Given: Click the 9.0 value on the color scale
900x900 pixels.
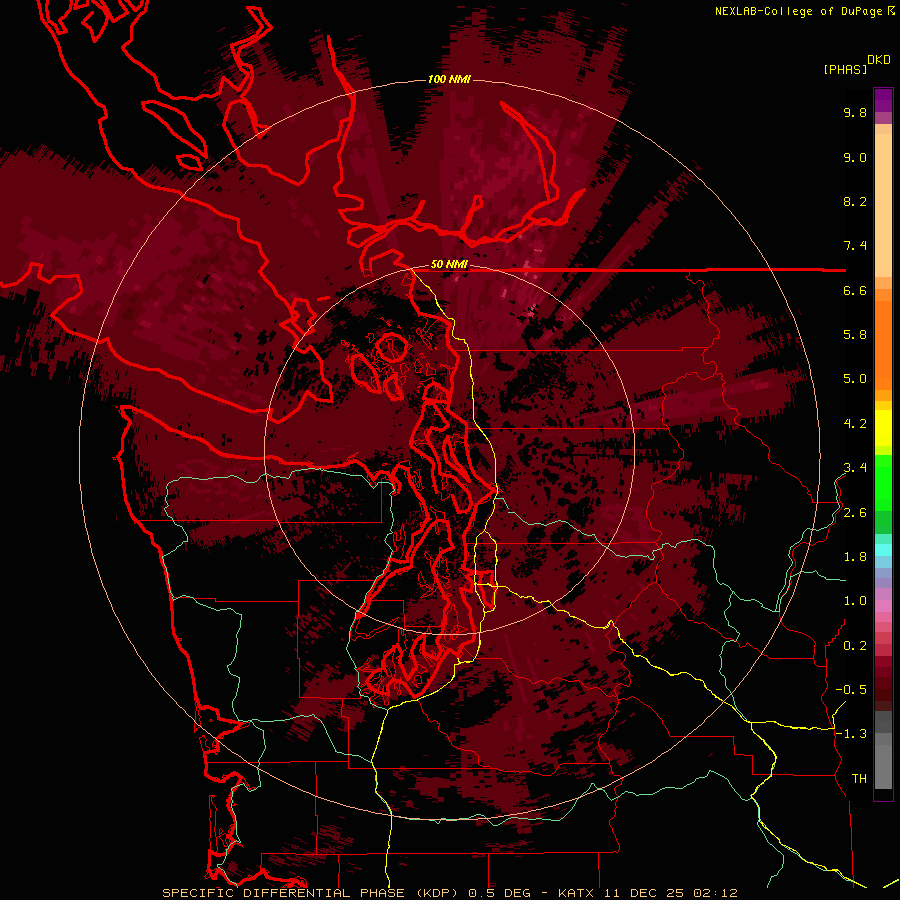Looking at the screenshot, I should click(855, 157).
